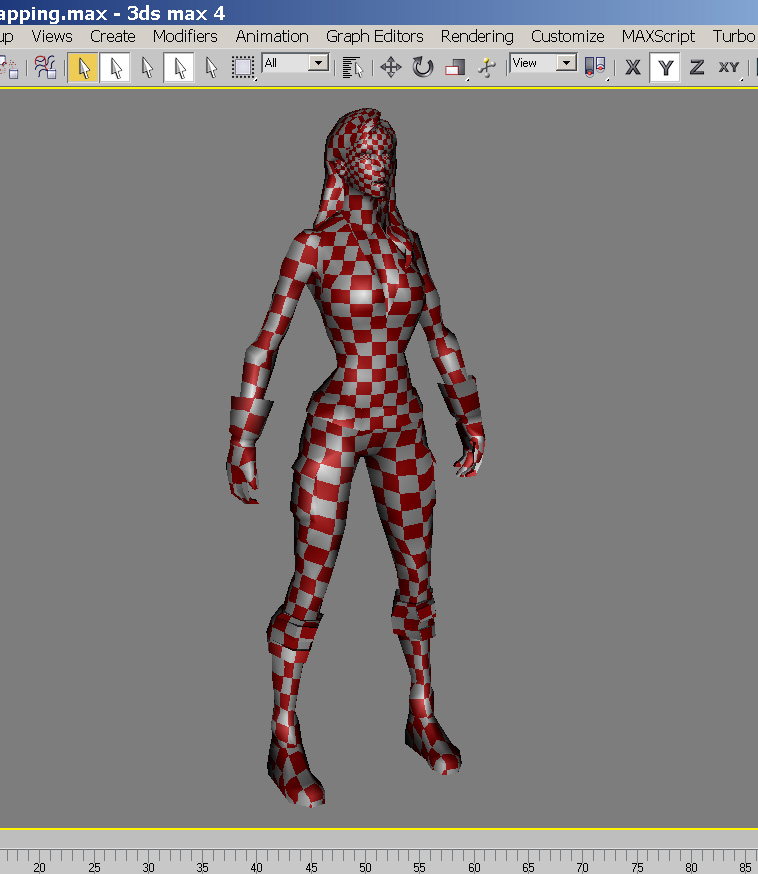This screenshot has height=874, width=758.
Task: Click frame 50 on the timeline ruler
Action: click(x=365, y=859)
